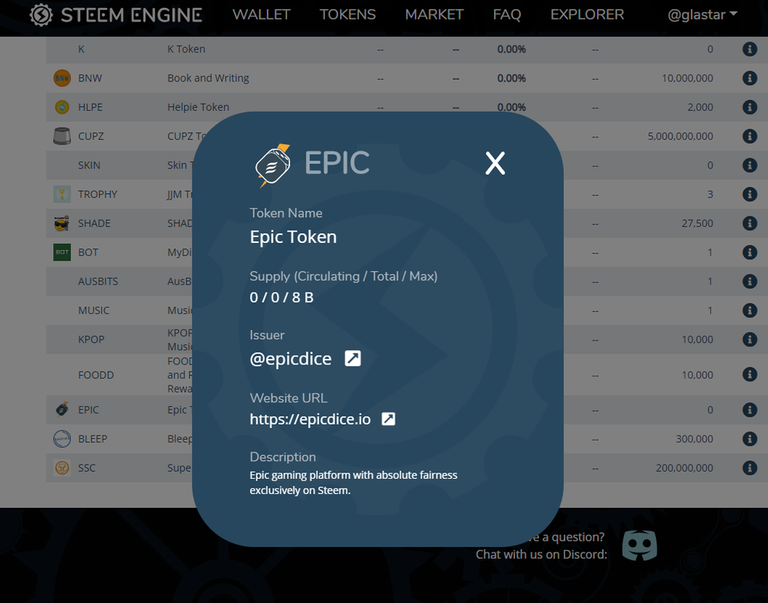Screen dimensions: 768x603
Task: Open the WALLET menu item
Action: pyautogui.click(x=261, y=15)
